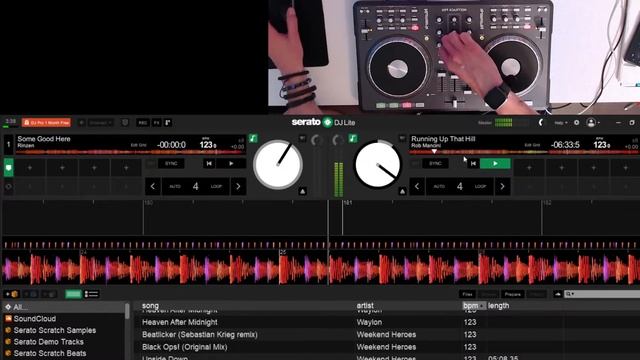The image size is (640, 360).
Task: Add a new crate with plus icon
Action: (x=11, y=294)
